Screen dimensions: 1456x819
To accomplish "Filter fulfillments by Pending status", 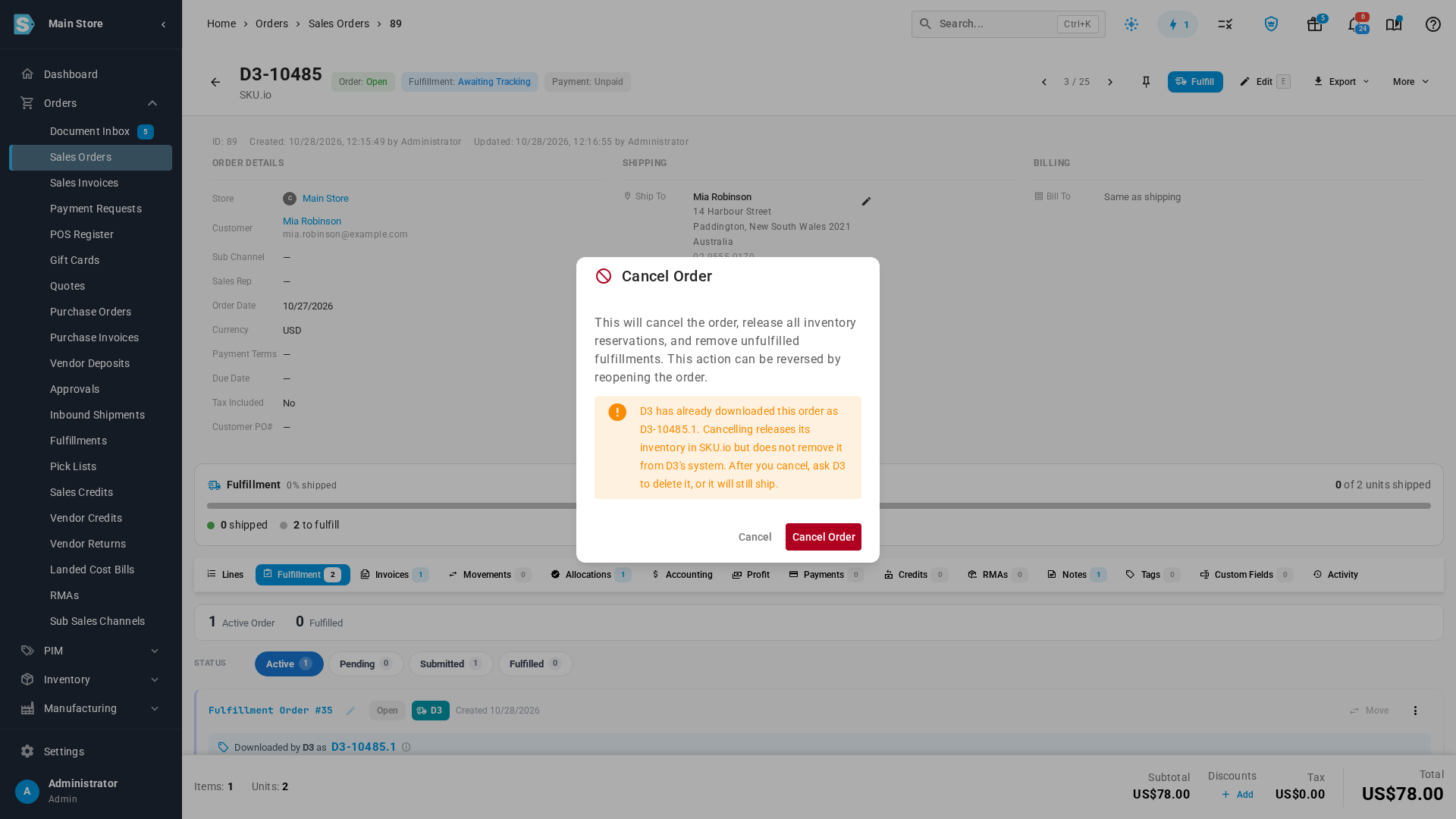I will pyautogui.click(x=366, y=664).
